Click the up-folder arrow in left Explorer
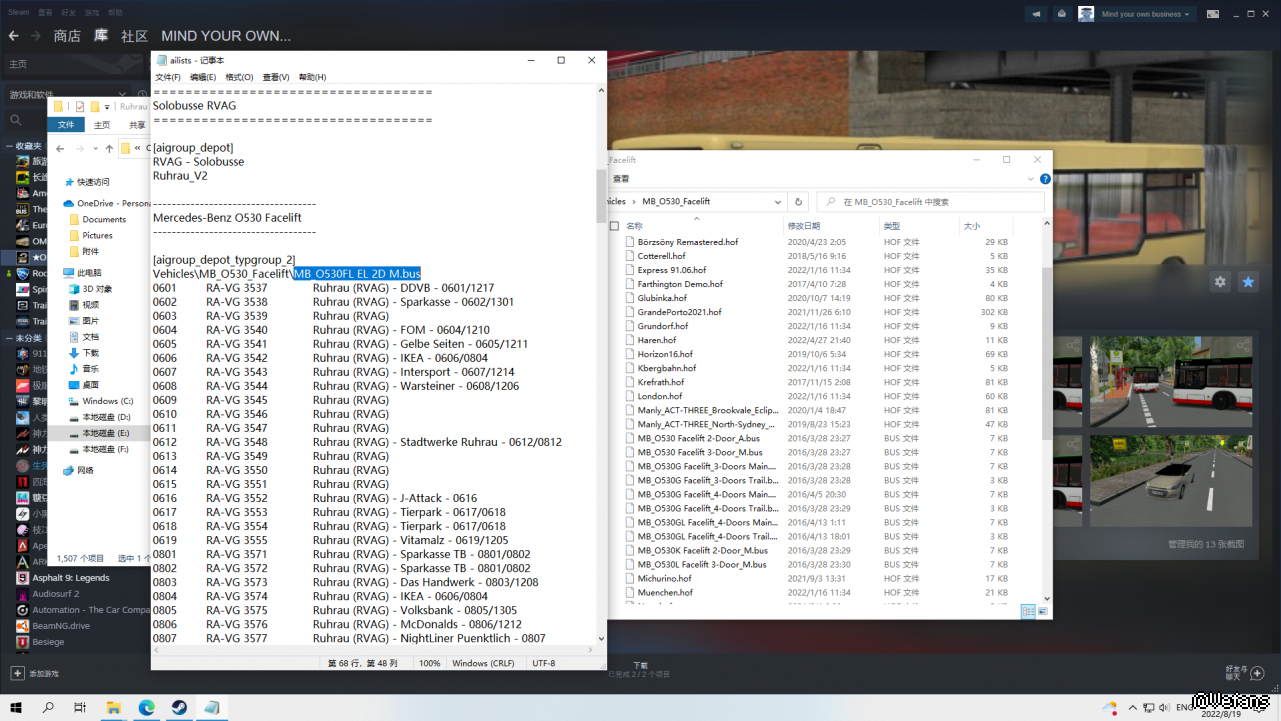 tap(107, 149)
